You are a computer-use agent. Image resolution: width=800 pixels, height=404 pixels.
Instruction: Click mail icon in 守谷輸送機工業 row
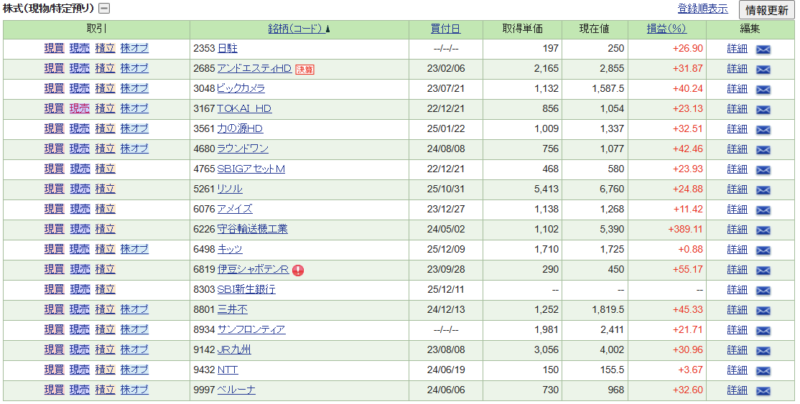763,229
